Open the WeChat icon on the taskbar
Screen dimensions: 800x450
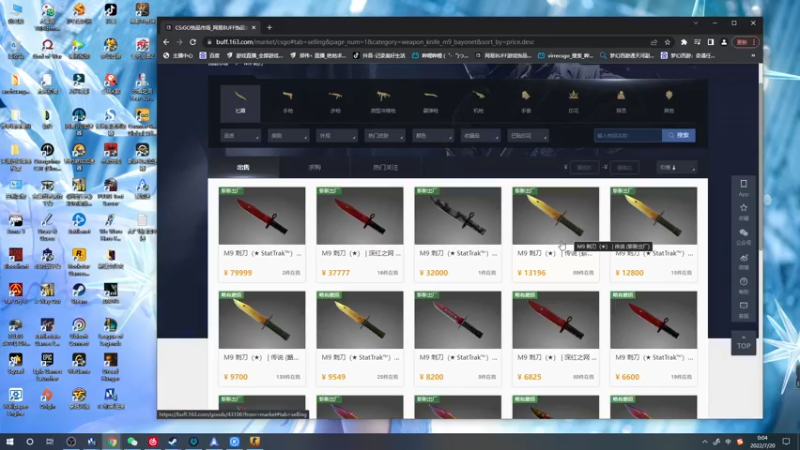click(132, 441)
